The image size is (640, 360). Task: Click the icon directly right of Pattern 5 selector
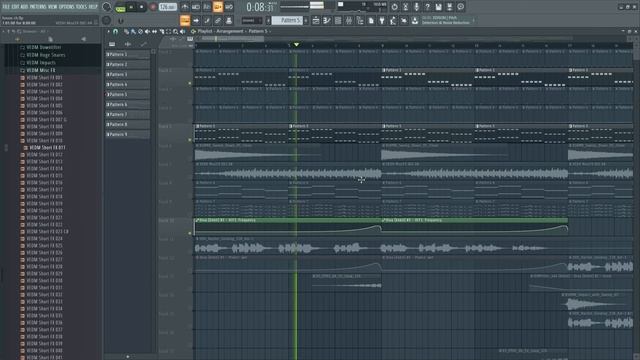[316, 20]
